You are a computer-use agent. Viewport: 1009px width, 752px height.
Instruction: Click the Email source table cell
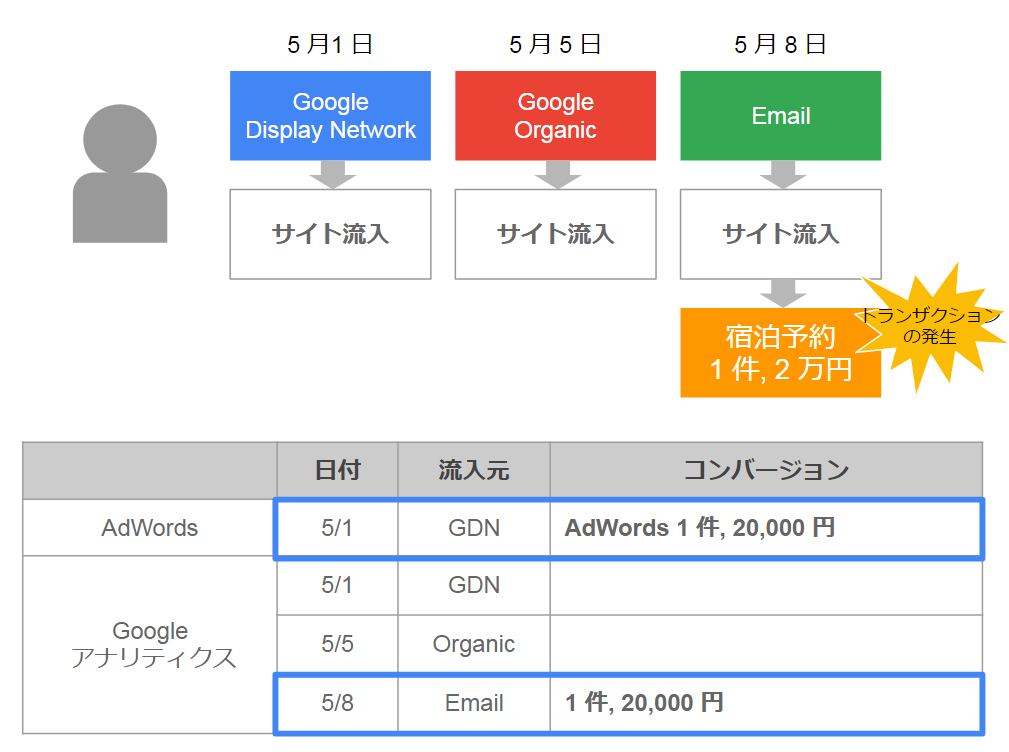click(474, 702)
